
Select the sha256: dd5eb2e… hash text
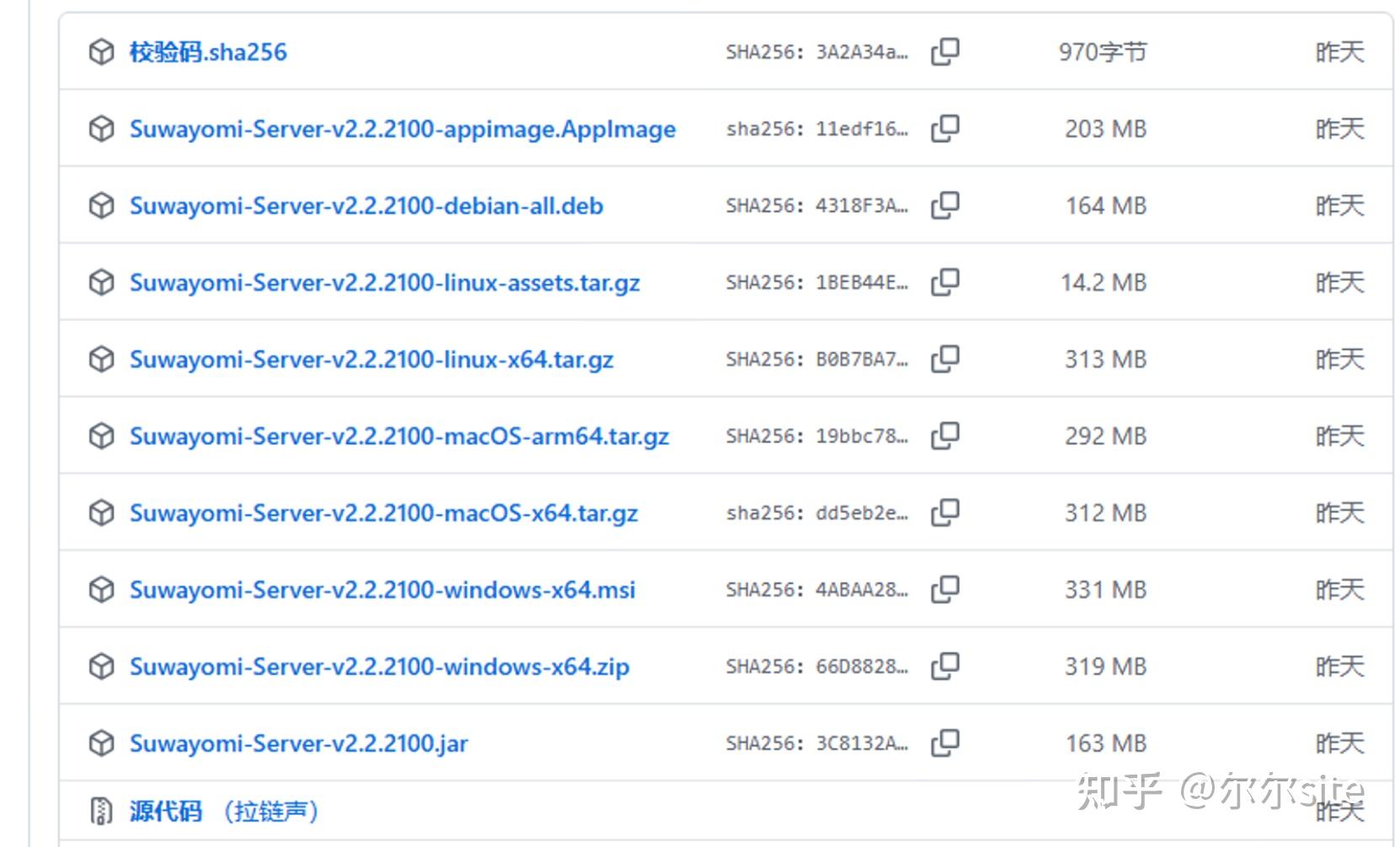coord(817,513)
